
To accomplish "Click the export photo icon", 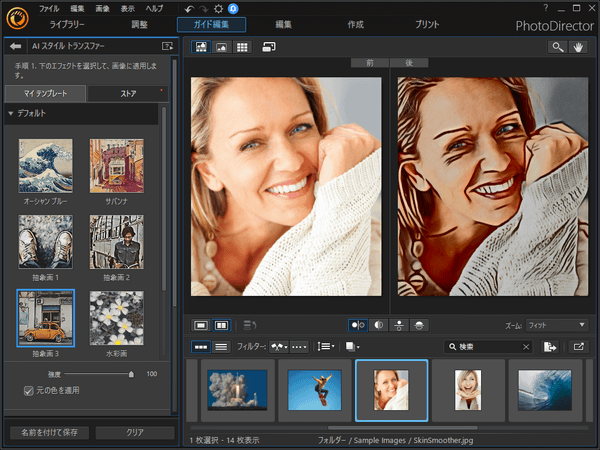I will click(x=550, y=347).
